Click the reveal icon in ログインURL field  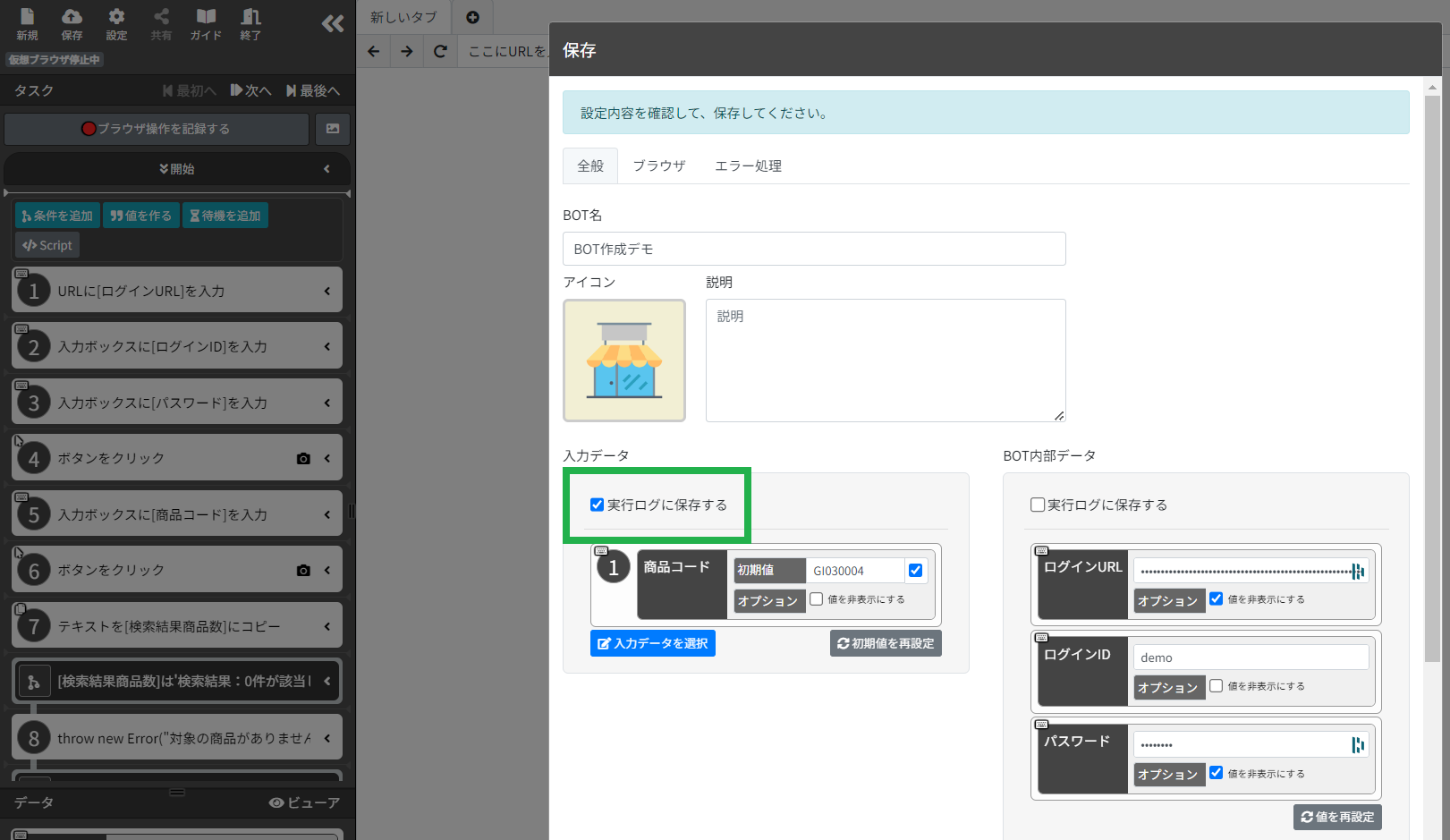click(1358, 572)
